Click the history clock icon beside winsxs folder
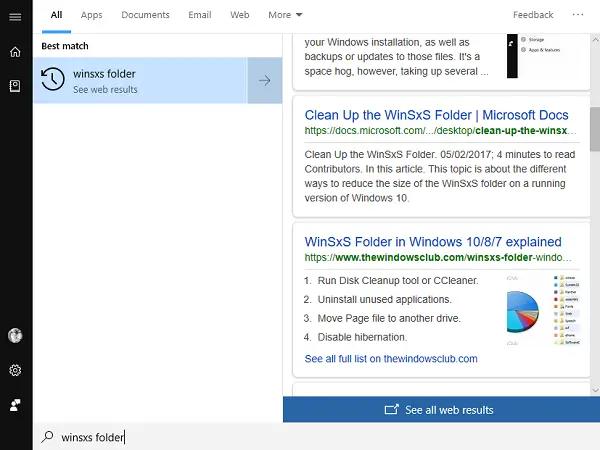 (53, 79)
